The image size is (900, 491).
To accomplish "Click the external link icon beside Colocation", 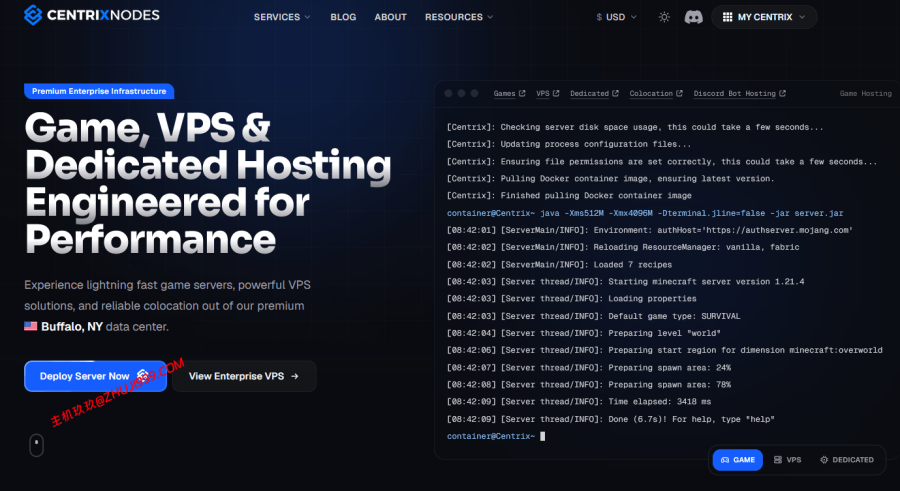I will (x=679, y=93).
